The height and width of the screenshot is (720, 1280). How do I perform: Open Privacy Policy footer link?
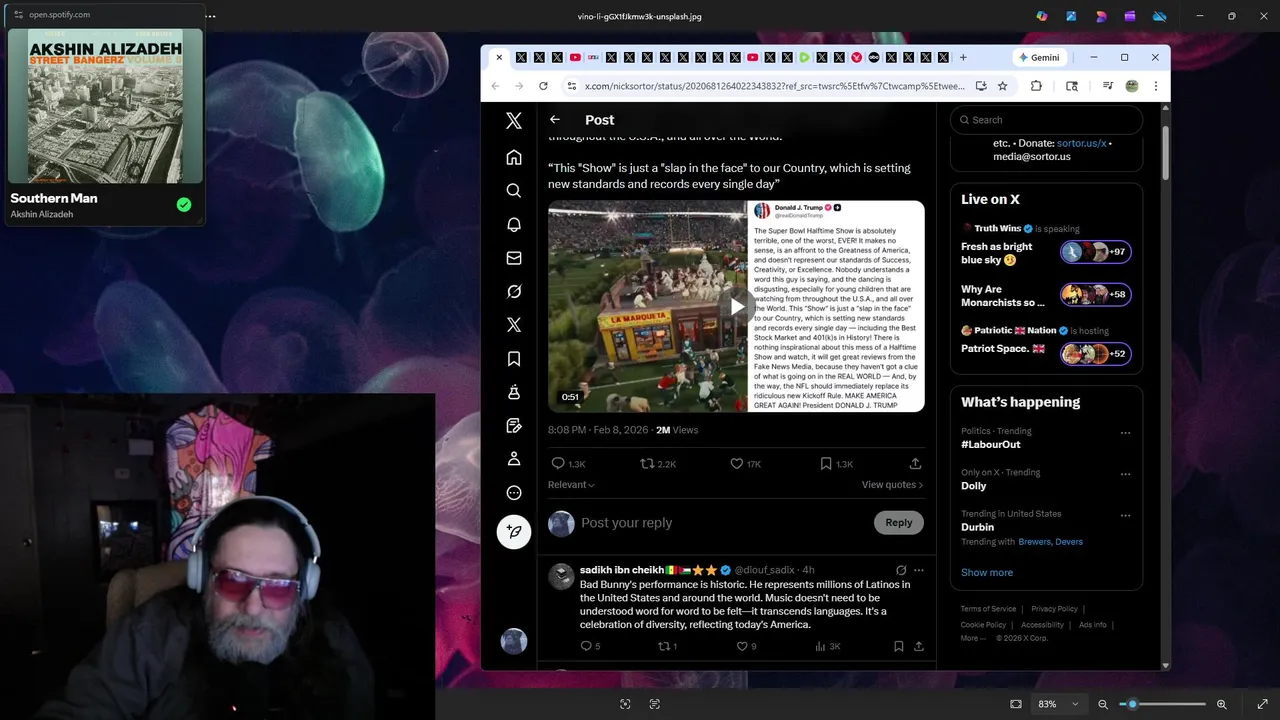coord(1054,609)
